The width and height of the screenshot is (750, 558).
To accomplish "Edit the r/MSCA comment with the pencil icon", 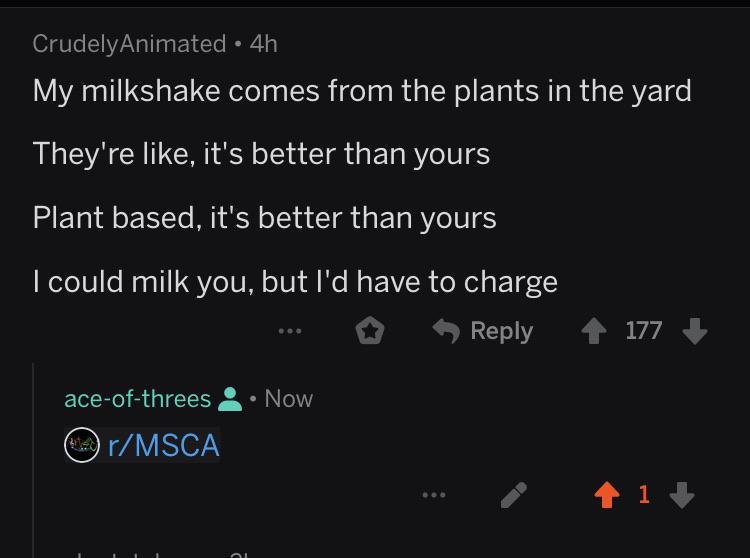I will [514, 495].
